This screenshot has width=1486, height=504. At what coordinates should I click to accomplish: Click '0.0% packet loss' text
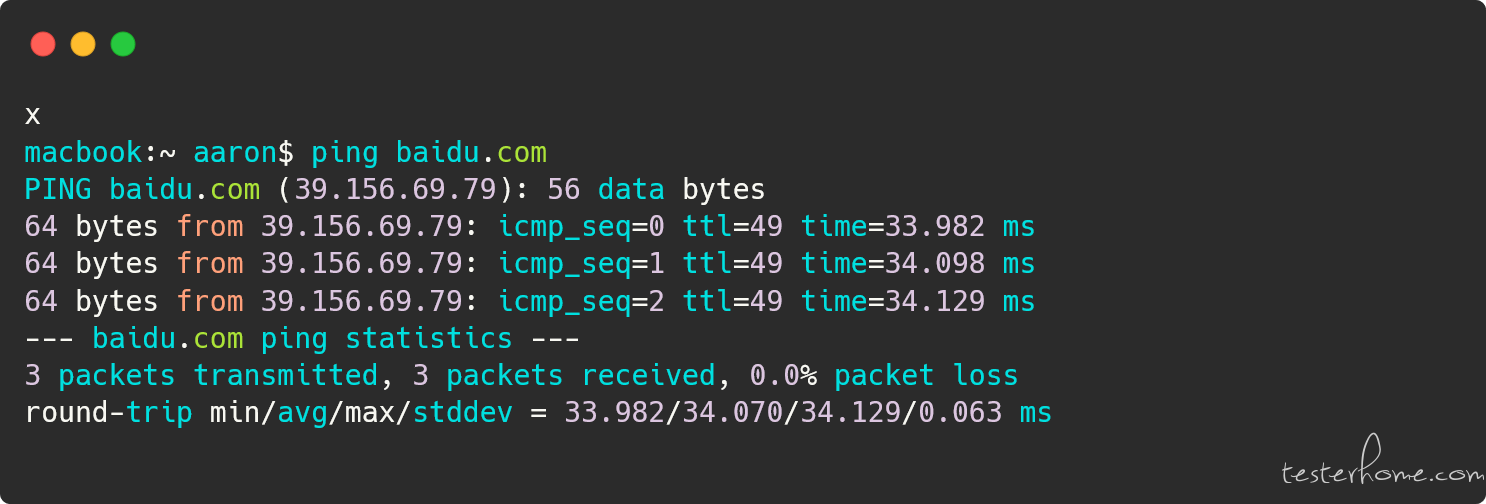click(884, 376)
